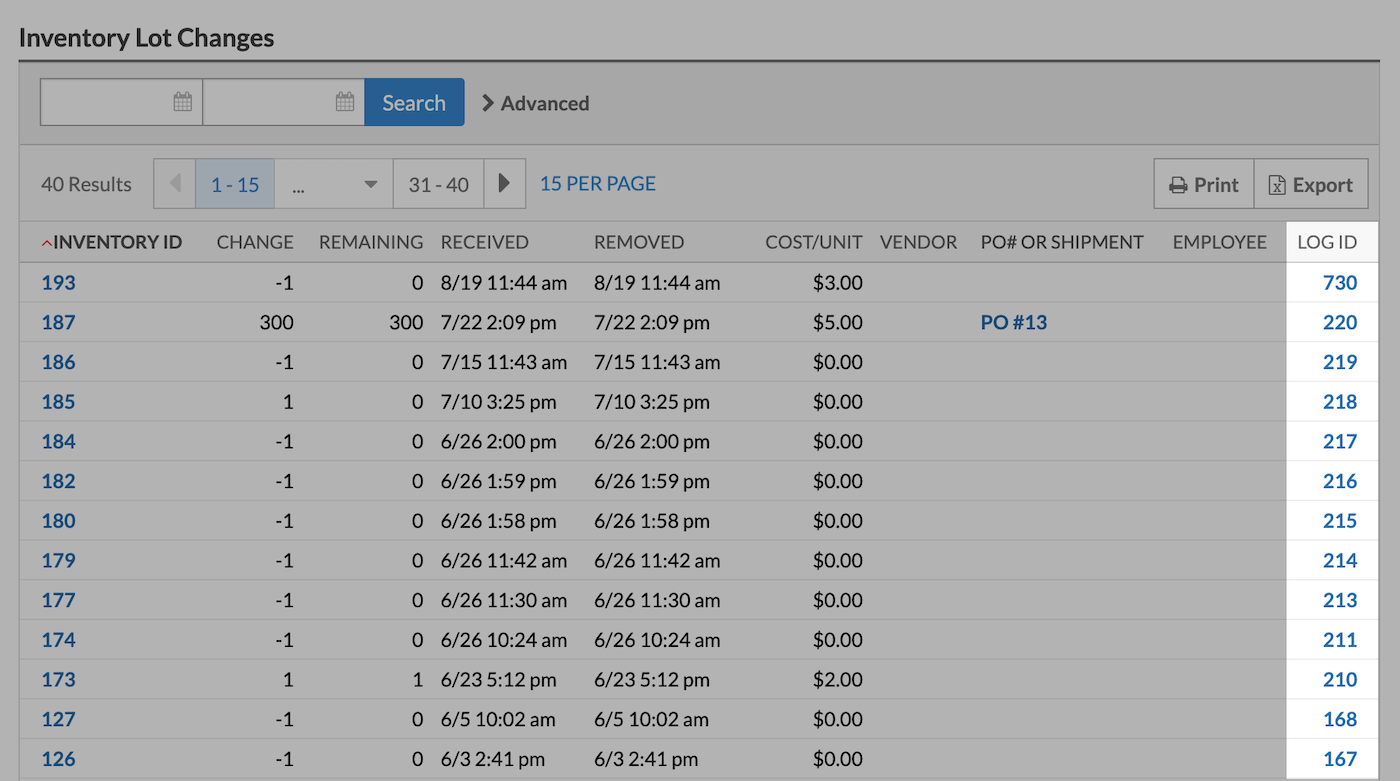Go to next page arrow

(x=505, y=184)
